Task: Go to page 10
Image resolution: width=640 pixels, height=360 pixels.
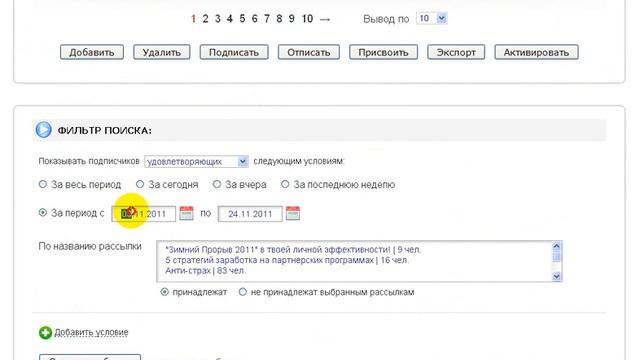Action: coord(307,19)
